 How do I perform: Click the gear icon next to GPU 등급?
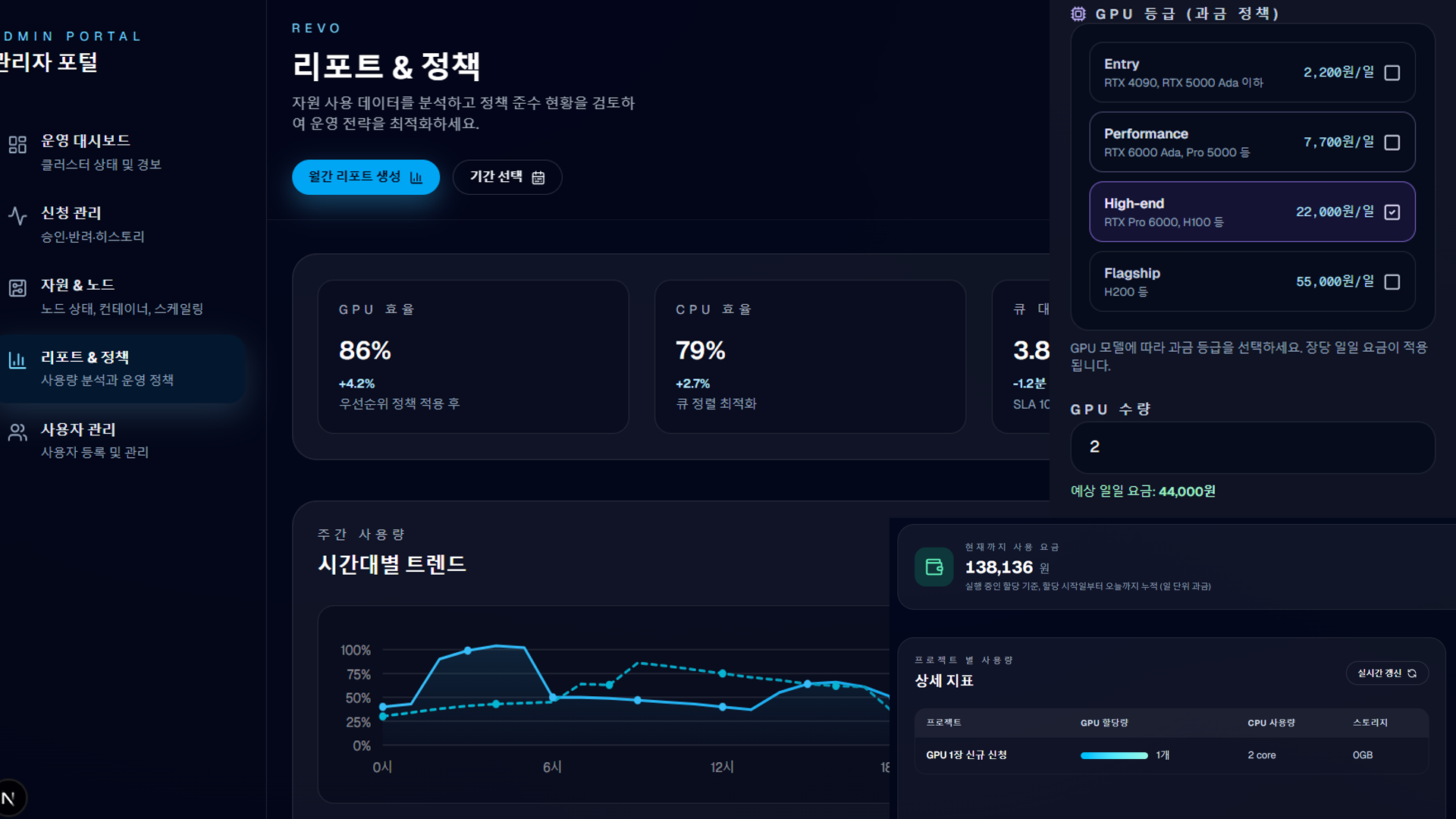(1078, 13)
